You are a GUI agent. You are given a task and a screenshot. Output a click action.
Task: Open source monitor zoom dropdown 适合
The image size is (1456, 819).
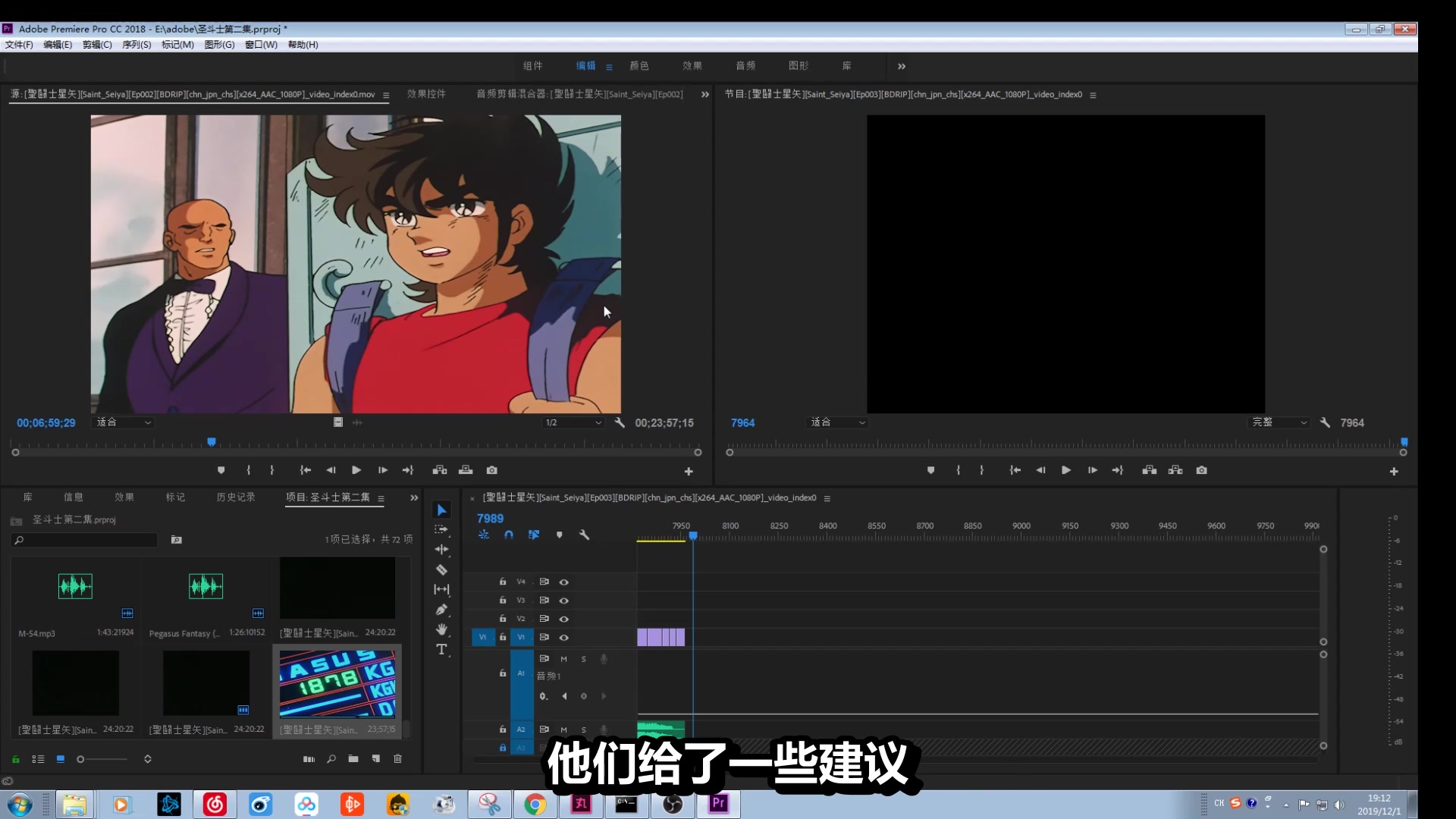[124, 422]
